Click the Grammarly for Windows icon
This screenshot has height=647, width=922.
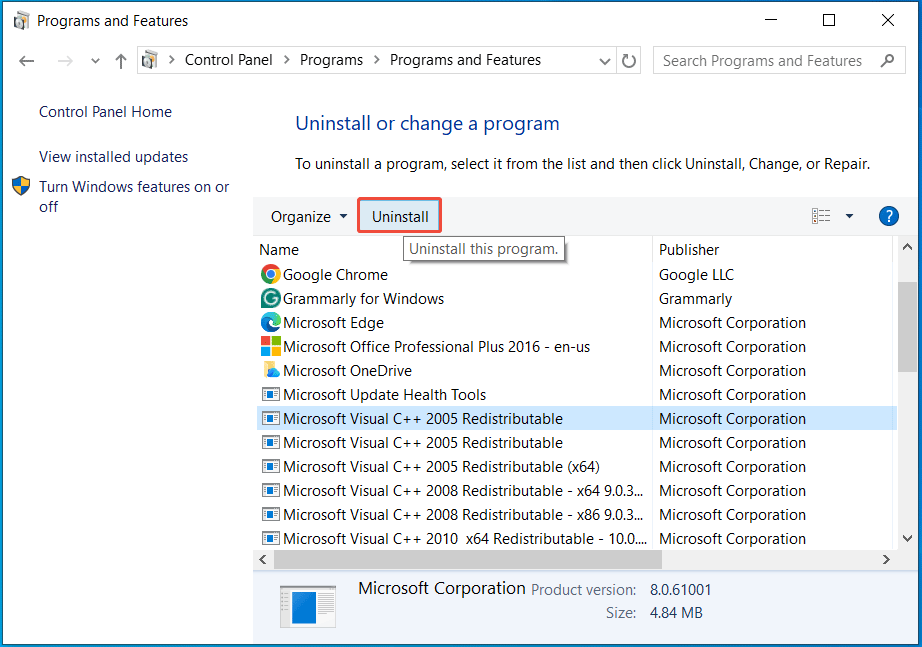click(x=269, y=298)
